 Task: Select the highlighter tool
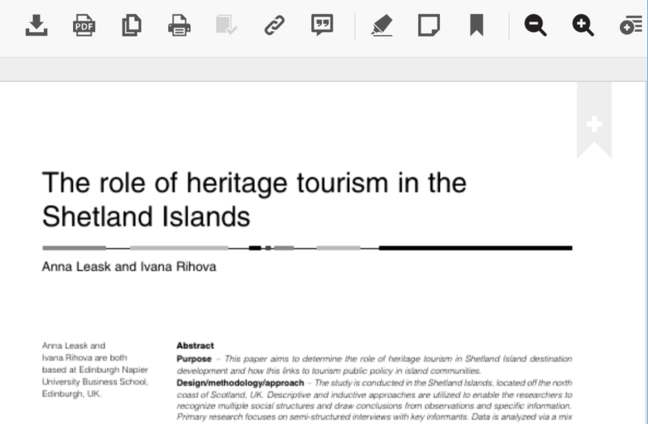point(381,25)
